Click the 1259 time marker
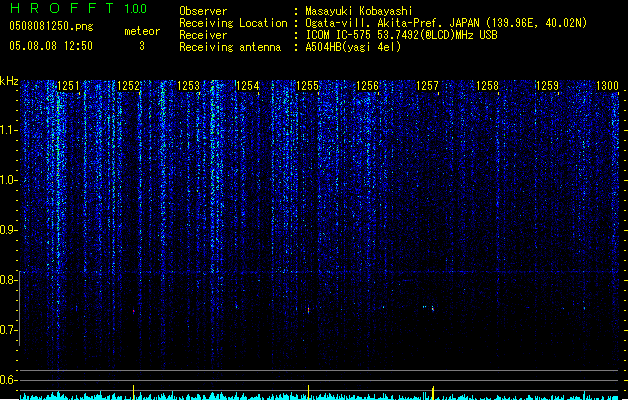 tap(547, 86)
